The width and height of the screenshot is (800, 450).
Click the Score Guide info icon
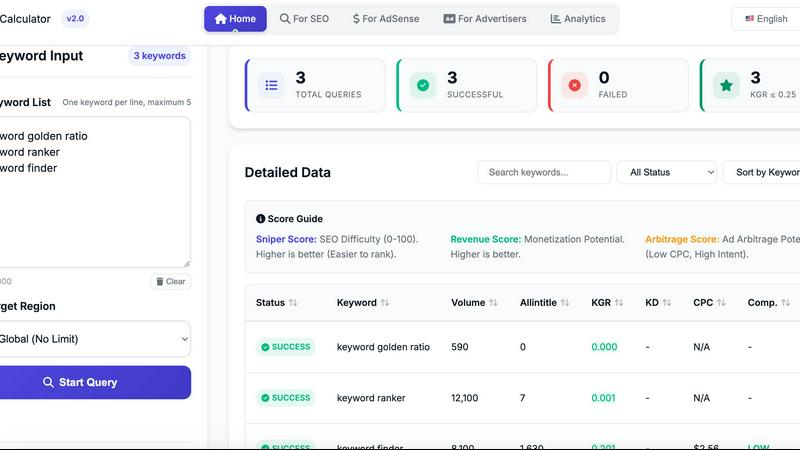[x=260, y=219]
